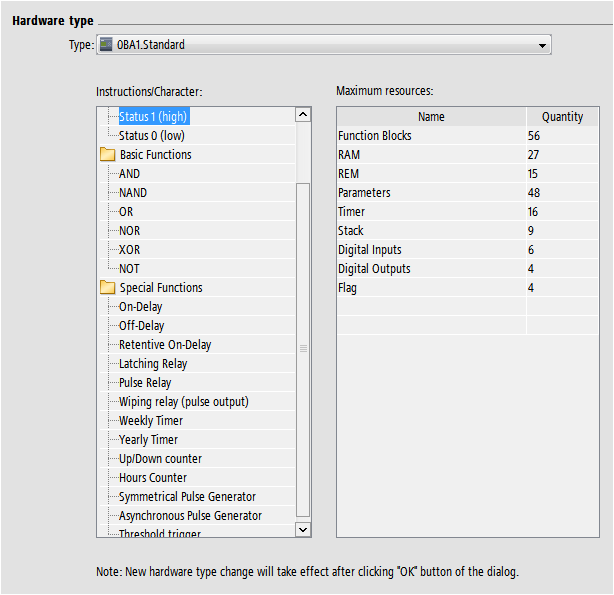Viewport: 614px width, 595px height.
Task: Click the 0BA1.Standard device icon
Action: click(107, 45)
